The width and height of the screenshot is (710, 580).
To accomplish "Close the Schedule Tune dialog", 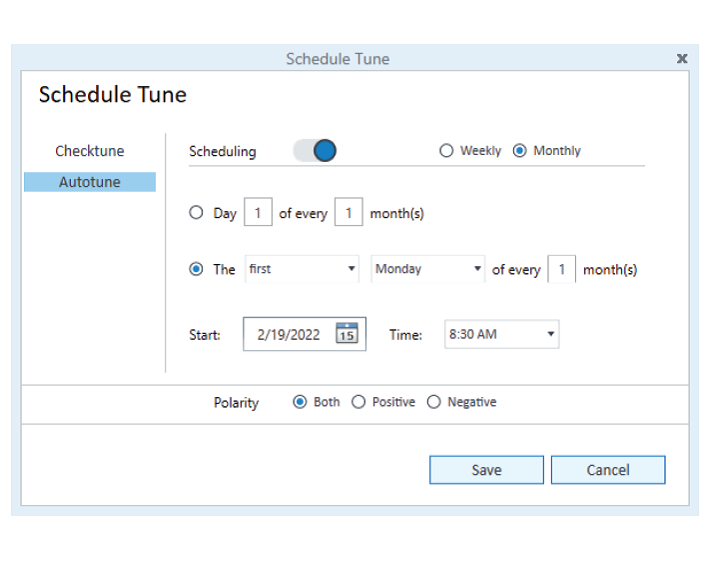I will [682, 58].
